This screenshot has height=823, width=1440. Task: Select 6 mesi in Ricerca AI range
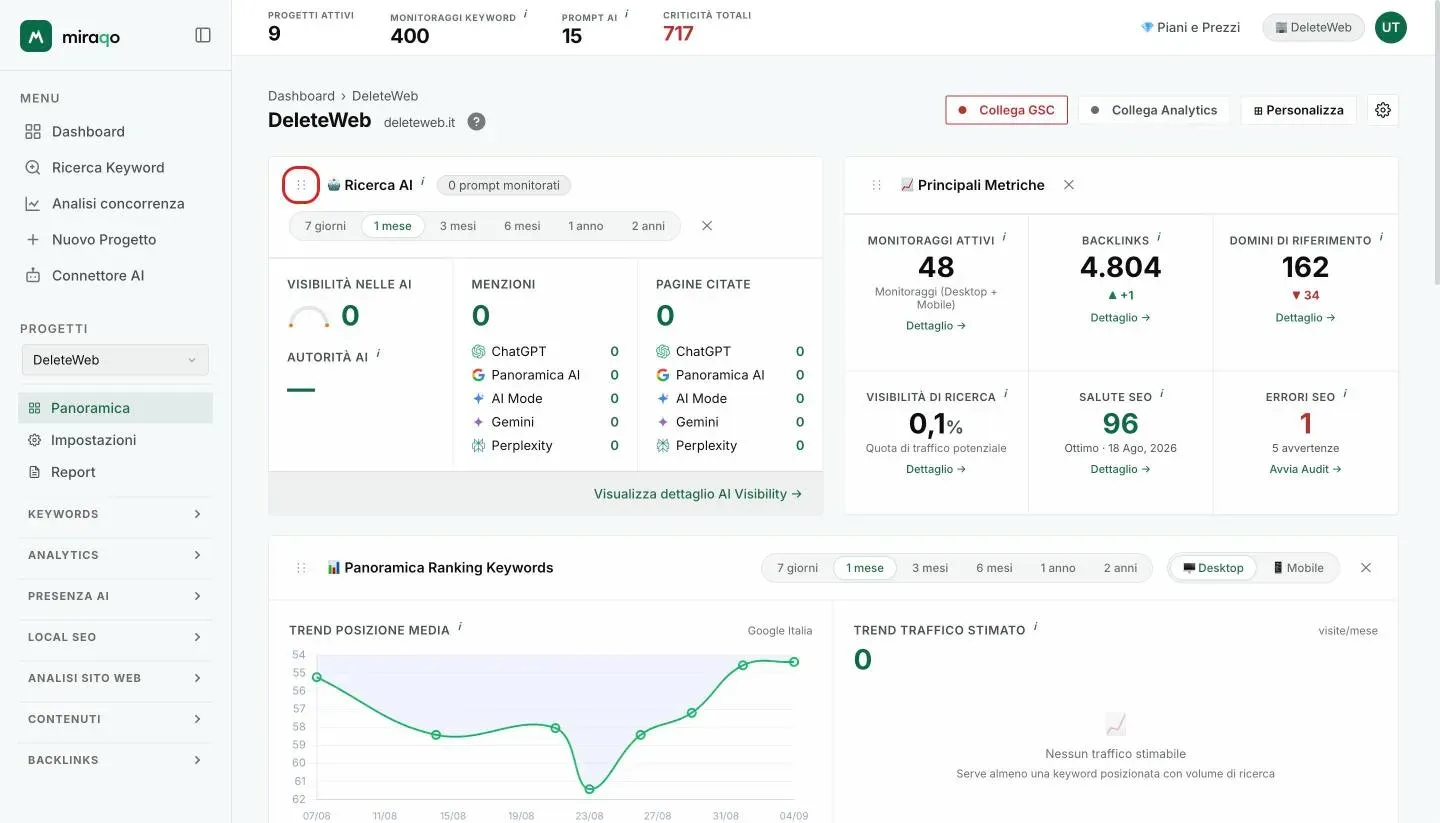click(x=522, y=226)
